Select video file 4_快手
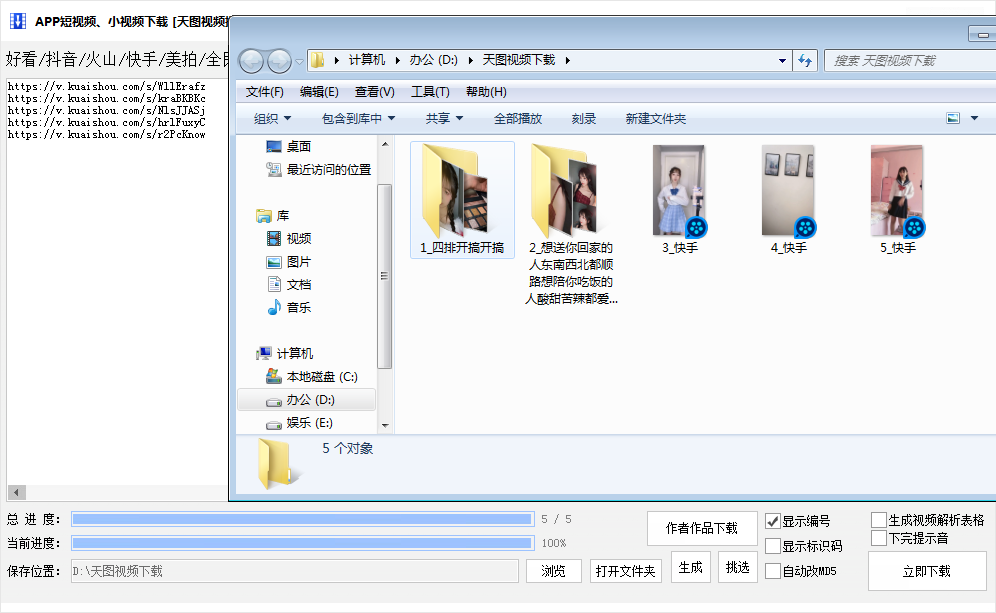 pos(788,200)
